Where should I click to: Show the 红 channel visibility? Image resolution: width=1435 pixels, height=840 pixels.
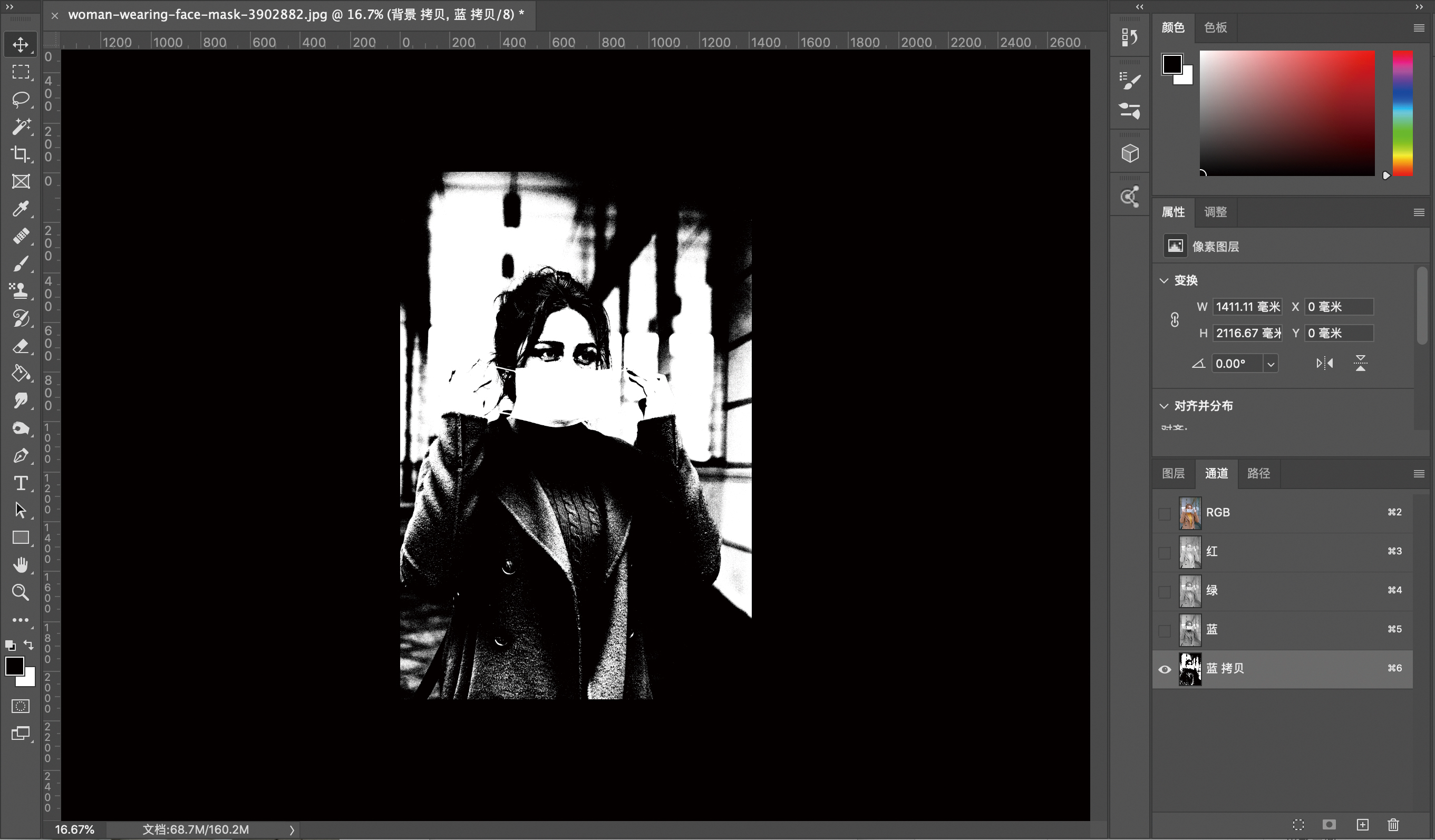tap(1165, 552)
